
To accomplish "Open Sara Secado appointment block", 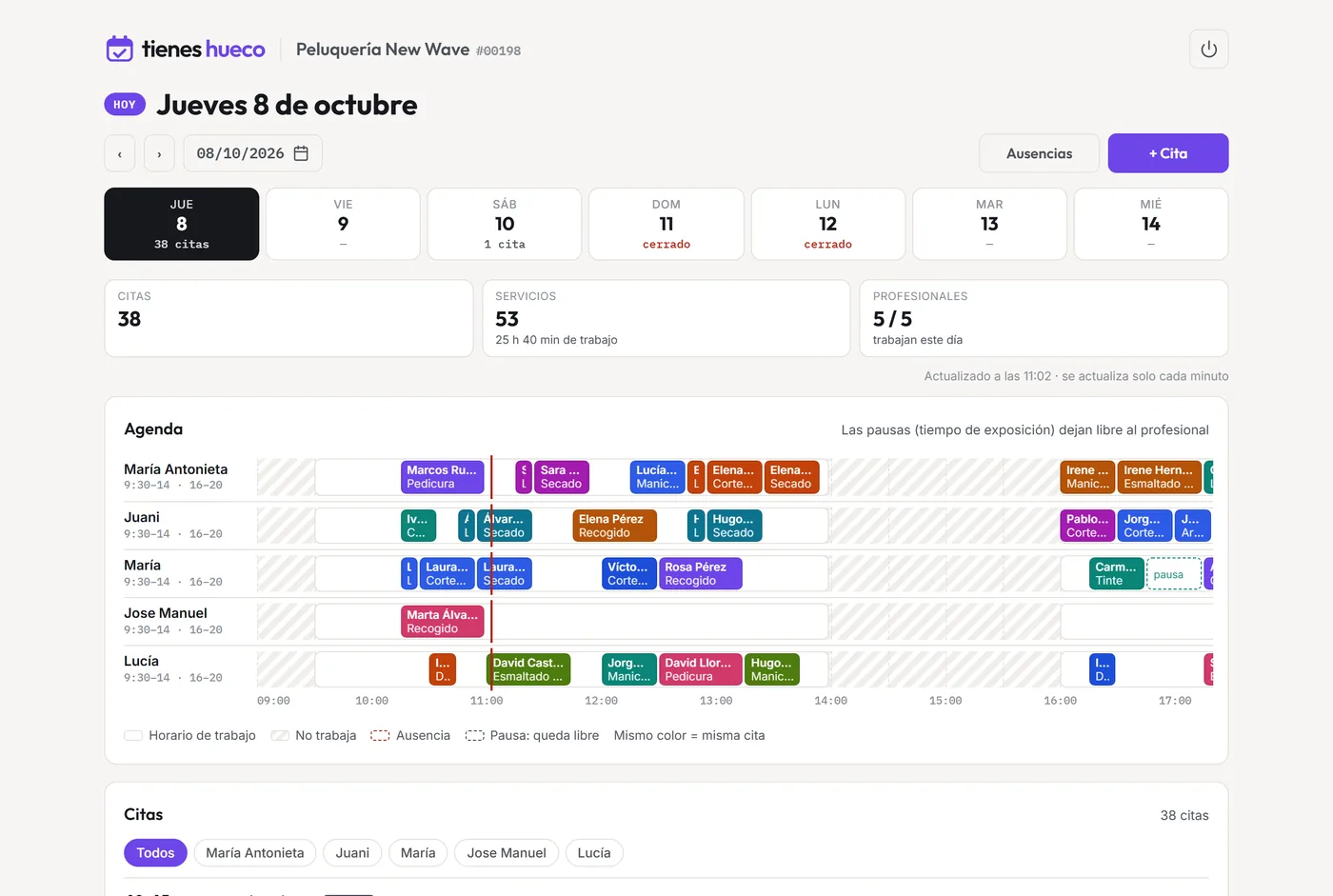I will [562, 477].
